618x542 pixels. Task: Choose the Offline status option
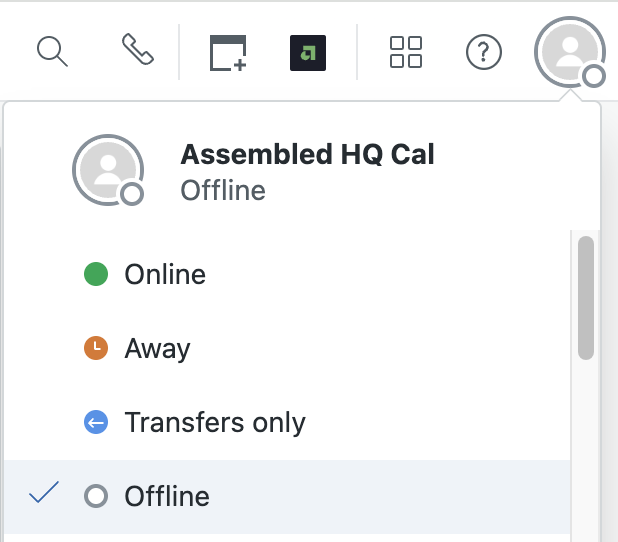click(287, 496)
